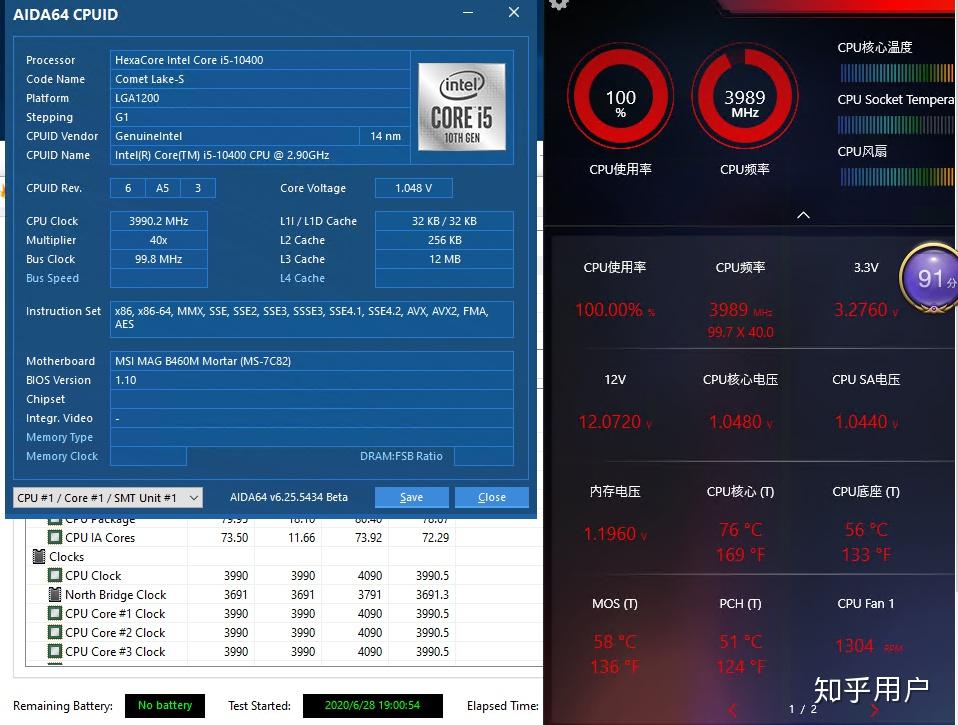This screenshot has width=958, height=725.
Task: Open the CPU #1 / Core #1 / SMT Unit #1 dropdown
Action: click(193, 497)
